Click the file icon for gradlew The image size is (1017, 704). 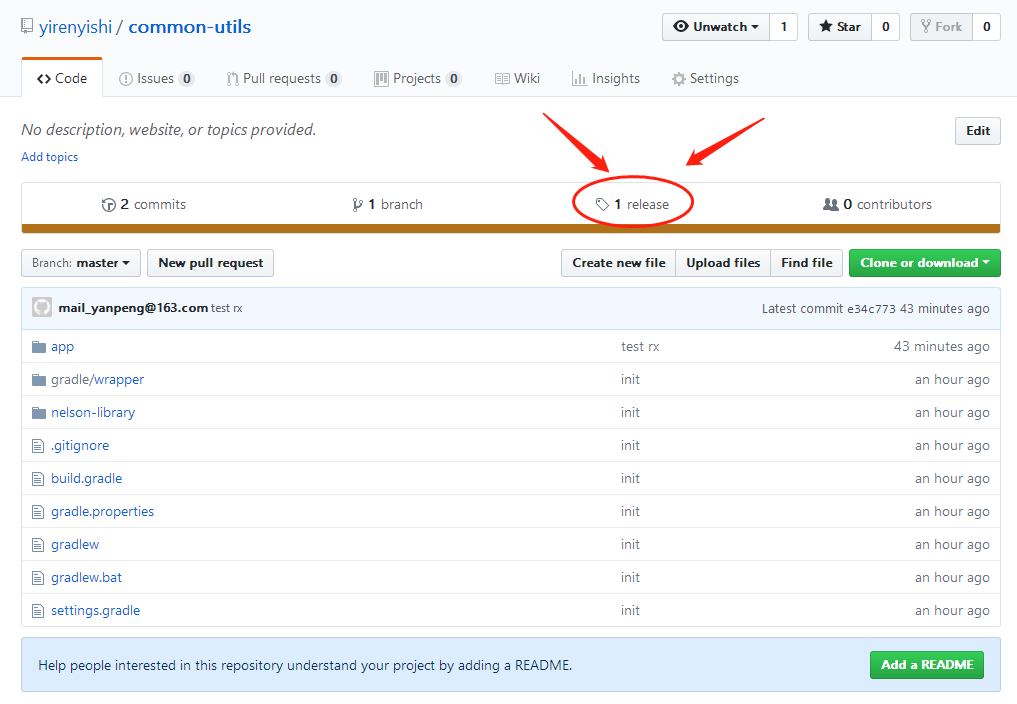[x=38, y=545]
